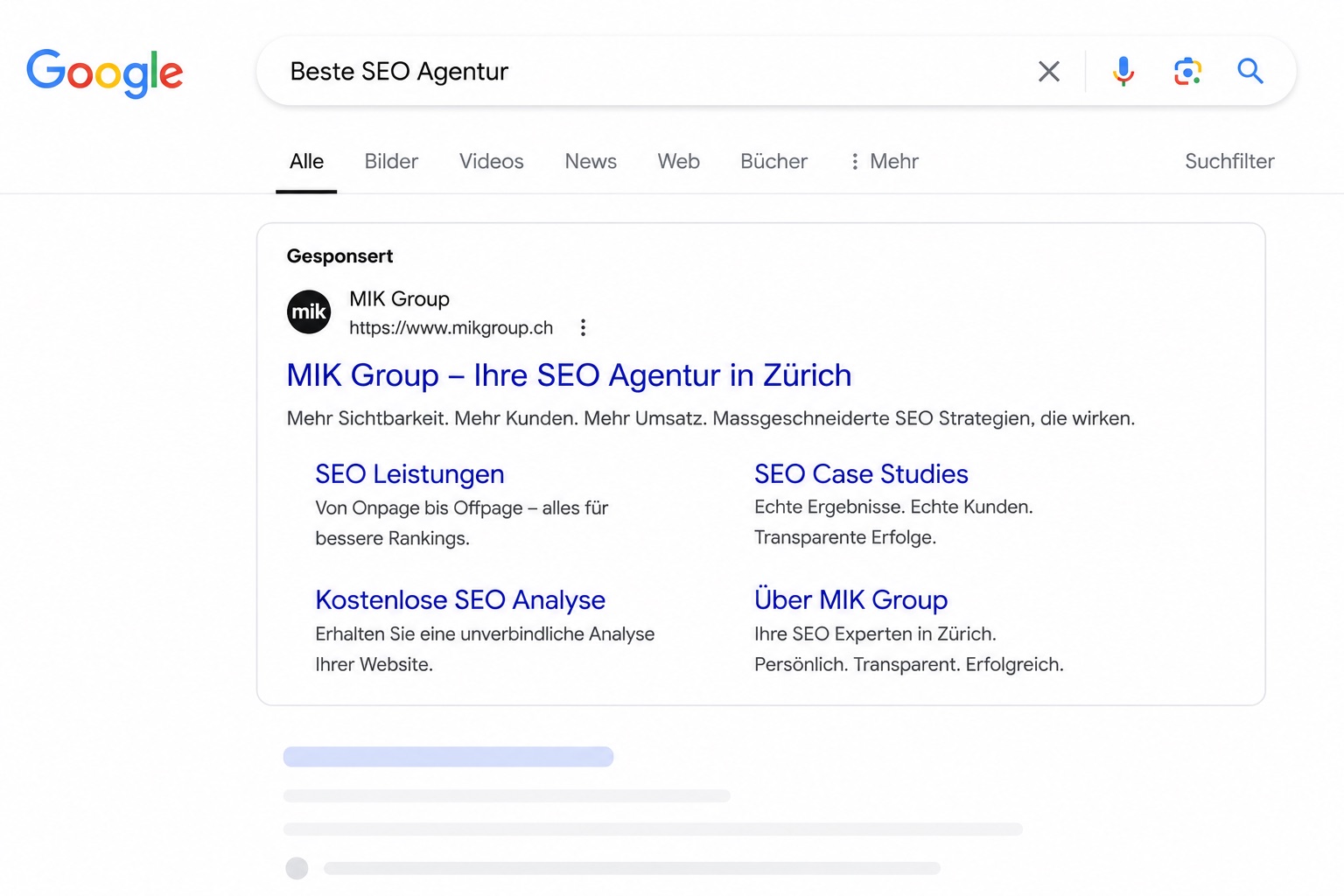This screenshot has width=1344, height=896.
Task: Open the Web tab
Action: pos(679,162)
